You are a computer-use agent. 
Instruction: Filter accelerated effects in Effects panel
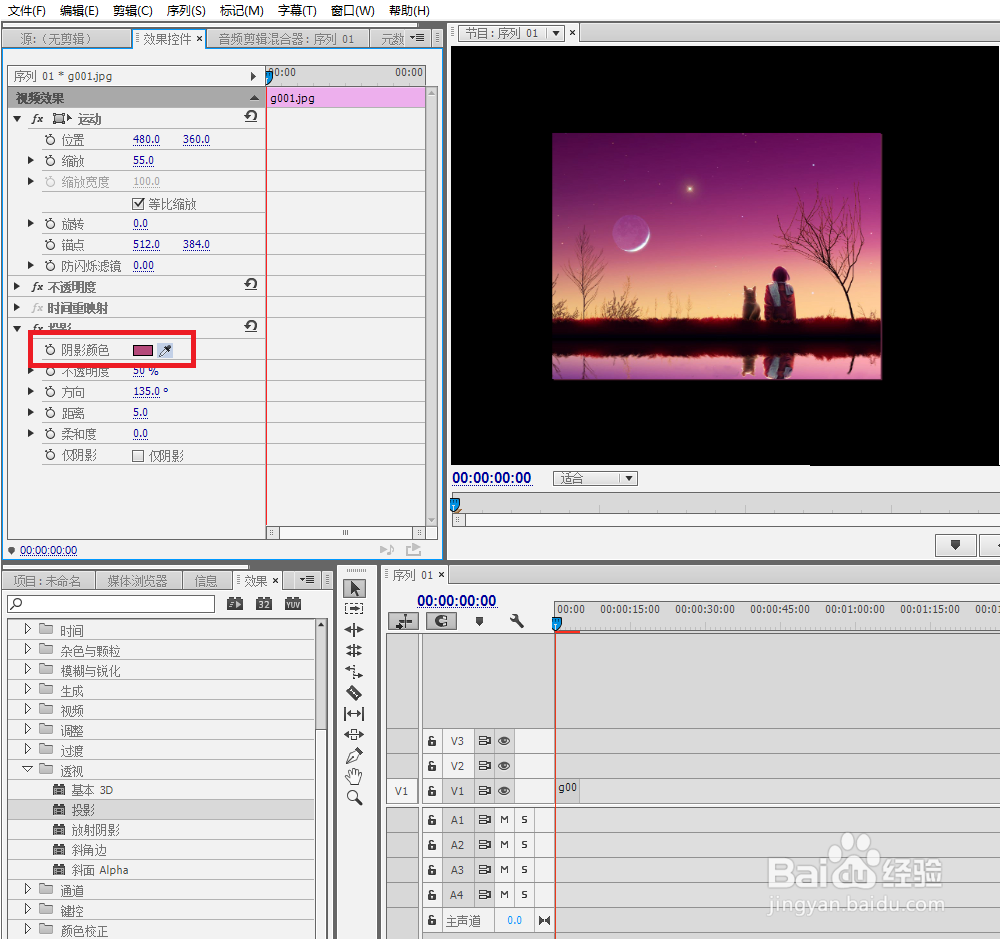pos(235,603)
